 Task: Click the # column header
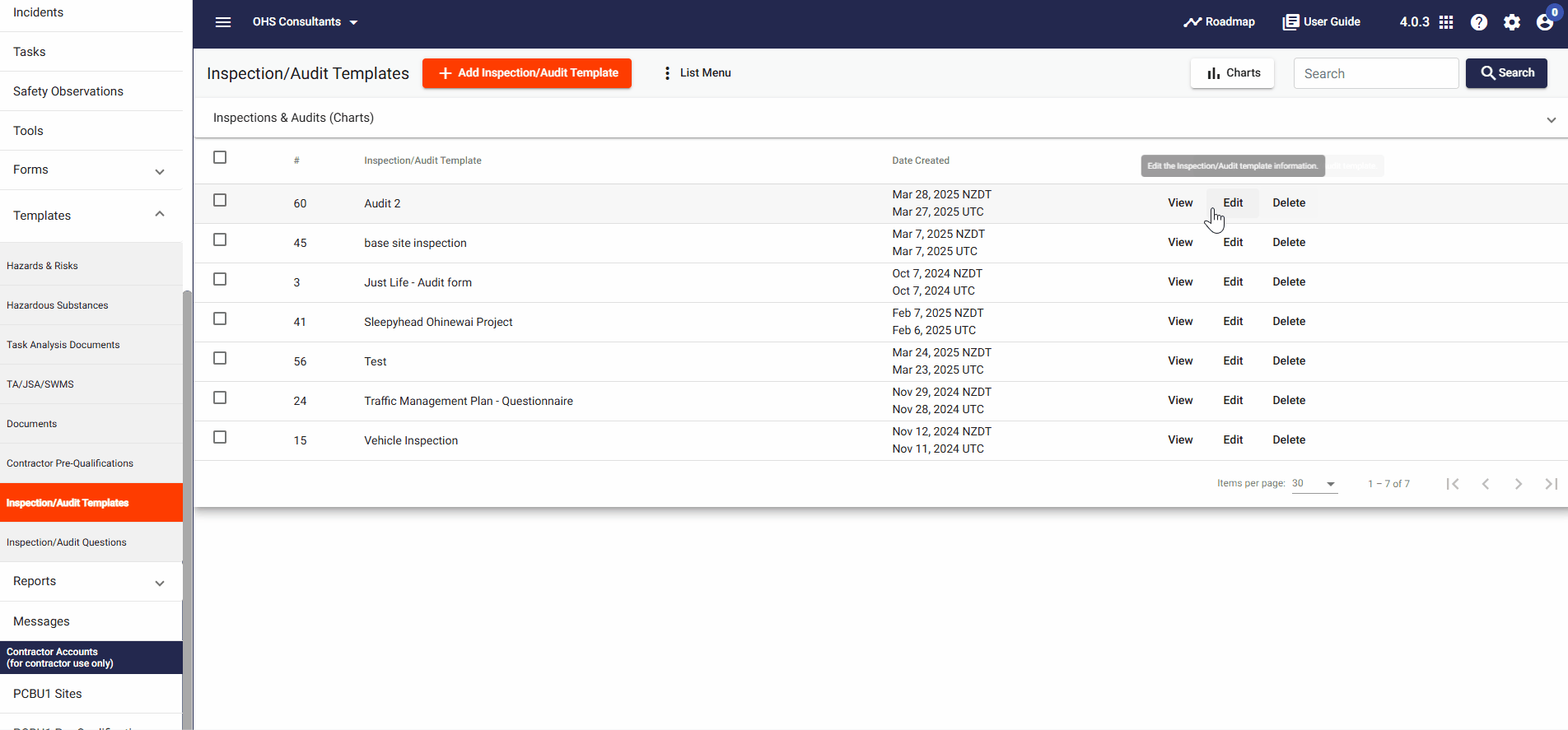point(296,160)
